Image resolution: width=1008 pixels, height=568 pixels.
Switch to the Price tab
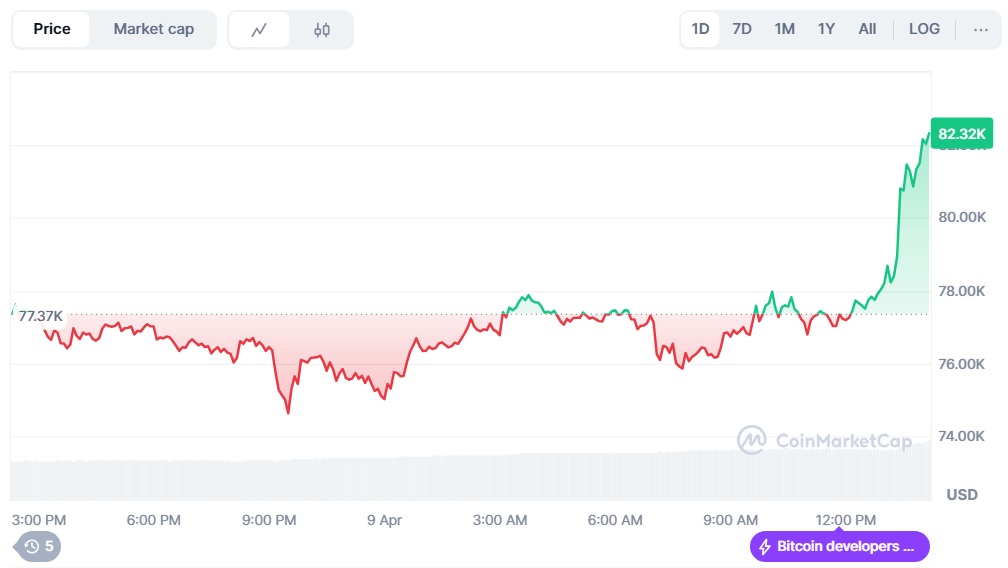(x=52, y=29)
